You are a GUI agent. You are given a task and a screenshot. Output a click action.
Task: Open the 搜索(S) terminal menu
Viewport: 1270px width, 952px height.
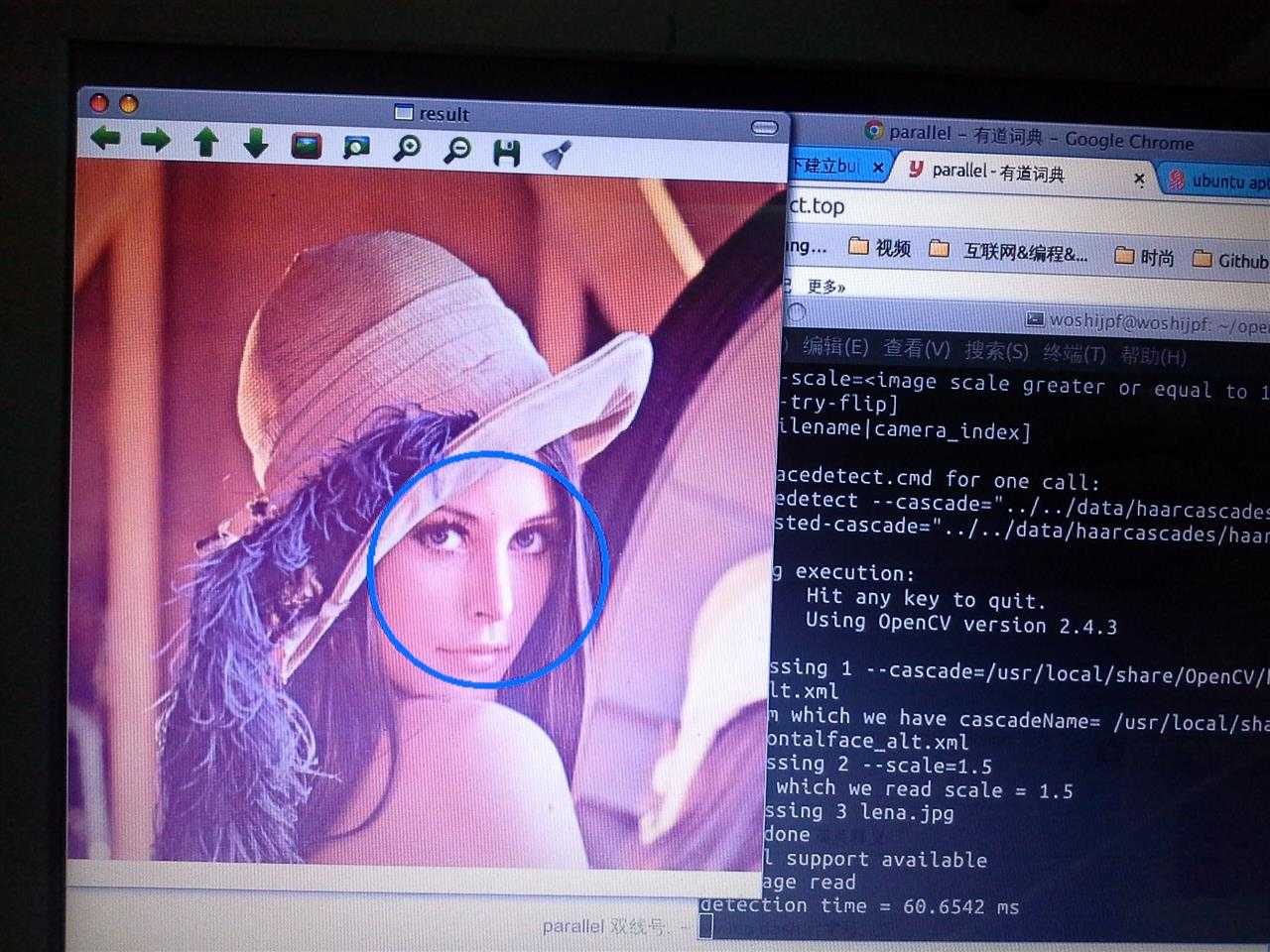(996, 351)
